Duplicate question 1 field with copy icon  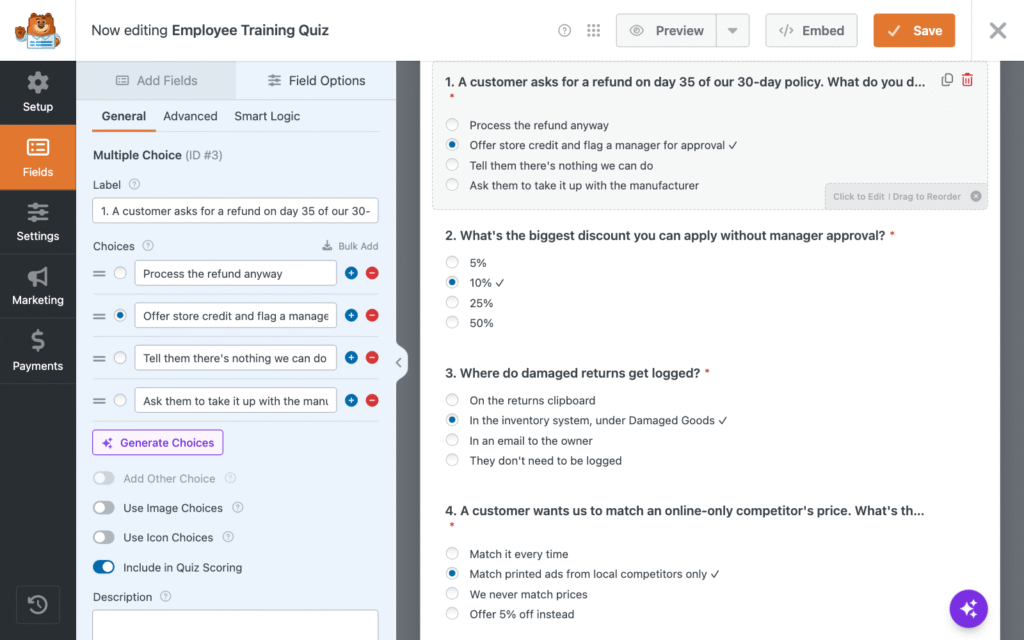(x=946, y=80)
